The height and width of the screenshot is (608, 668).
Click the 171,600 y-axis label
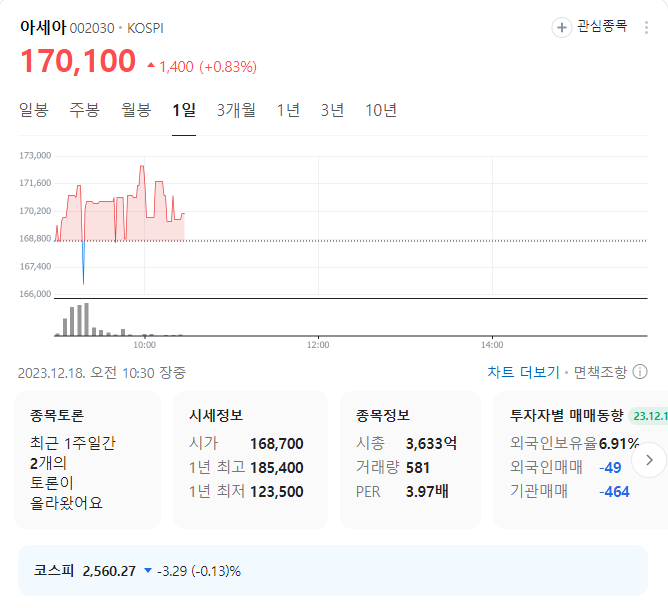click(35, 183)
